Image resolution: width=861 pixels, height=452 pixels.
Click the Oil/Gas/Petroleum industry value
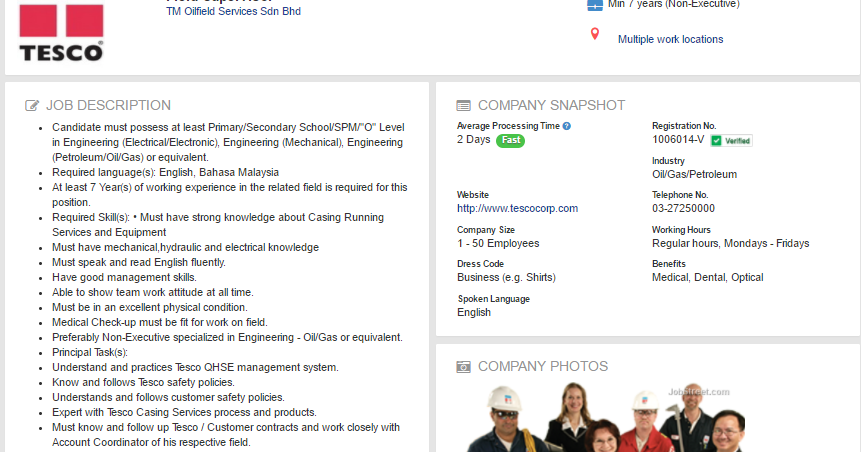pos(694,174)
